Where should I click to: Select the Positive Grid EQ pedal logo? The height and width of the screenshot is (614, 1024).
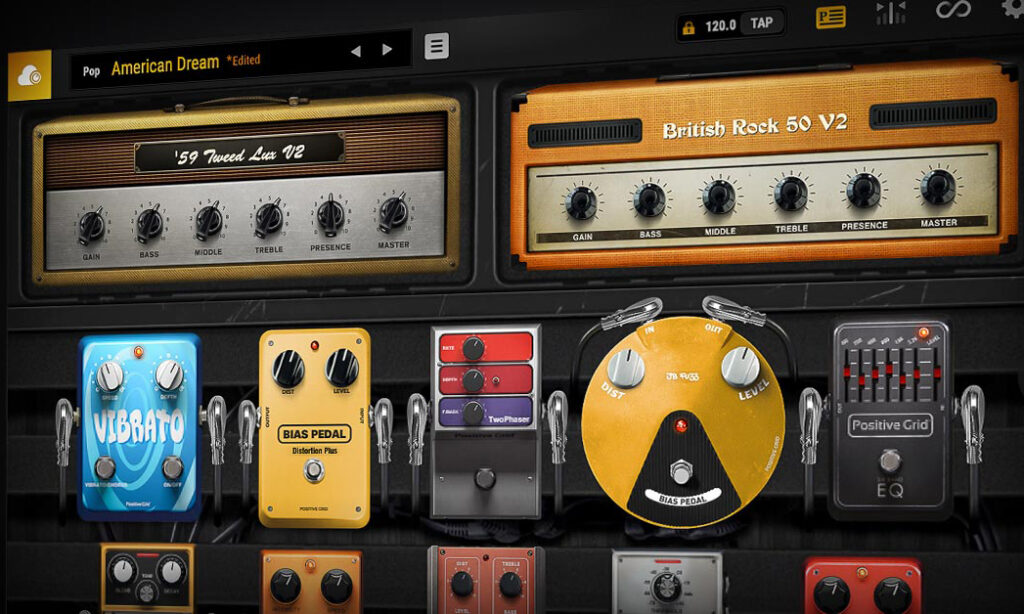coord(889,425)
